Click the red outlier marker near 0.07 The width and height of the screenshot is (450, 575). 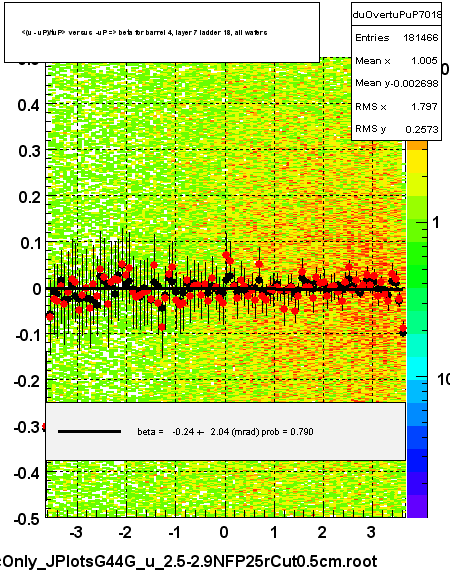226,254
